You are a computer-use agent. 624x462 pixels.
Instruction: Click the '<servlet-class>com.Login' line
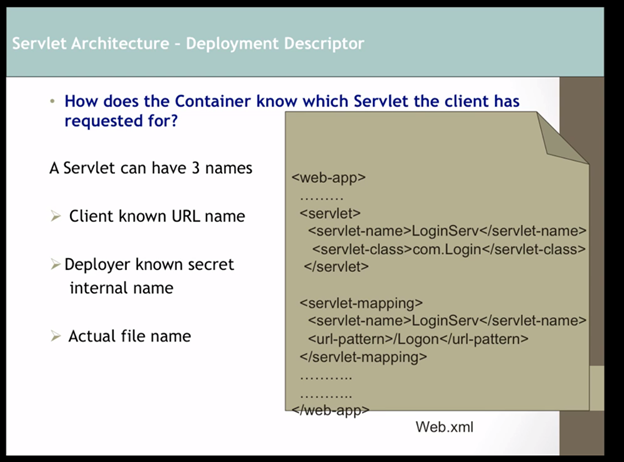click(449, 249)
